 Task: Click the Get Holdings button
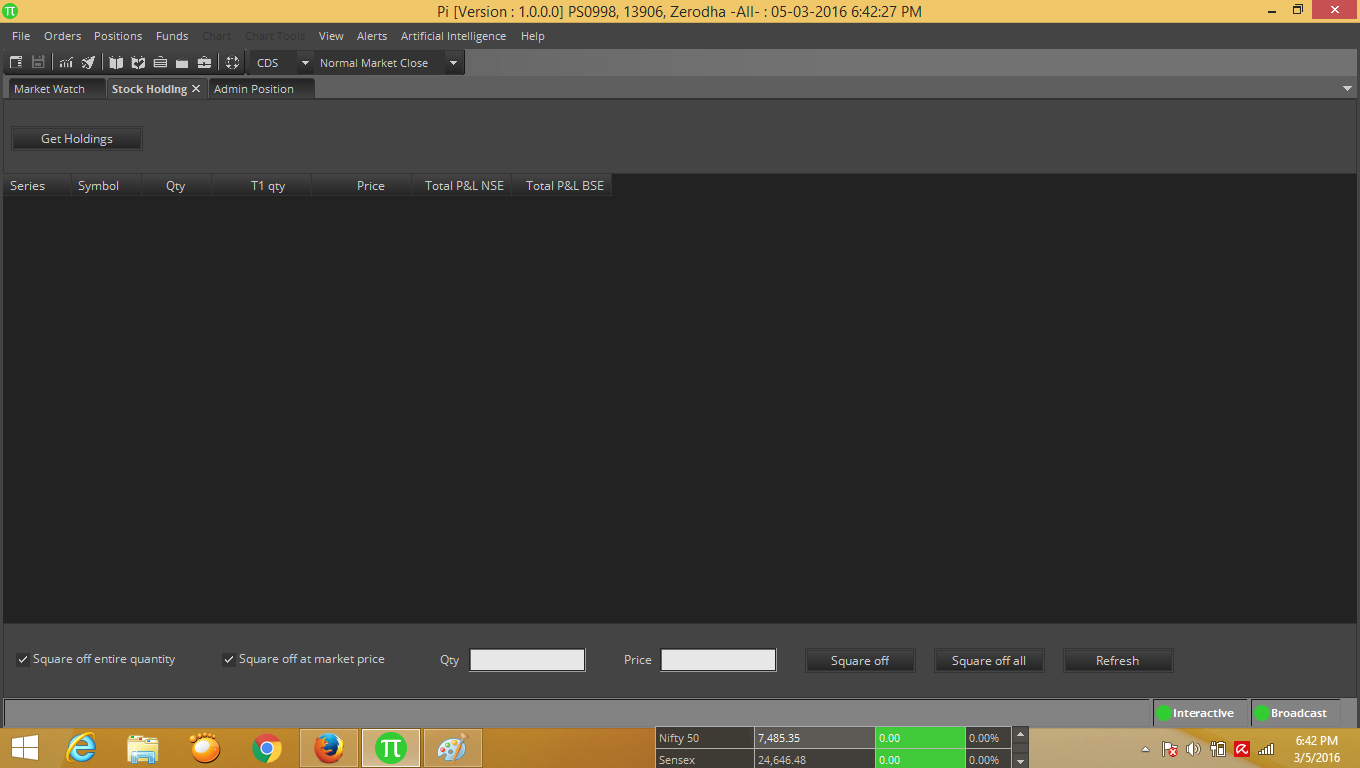coord(77,139)
